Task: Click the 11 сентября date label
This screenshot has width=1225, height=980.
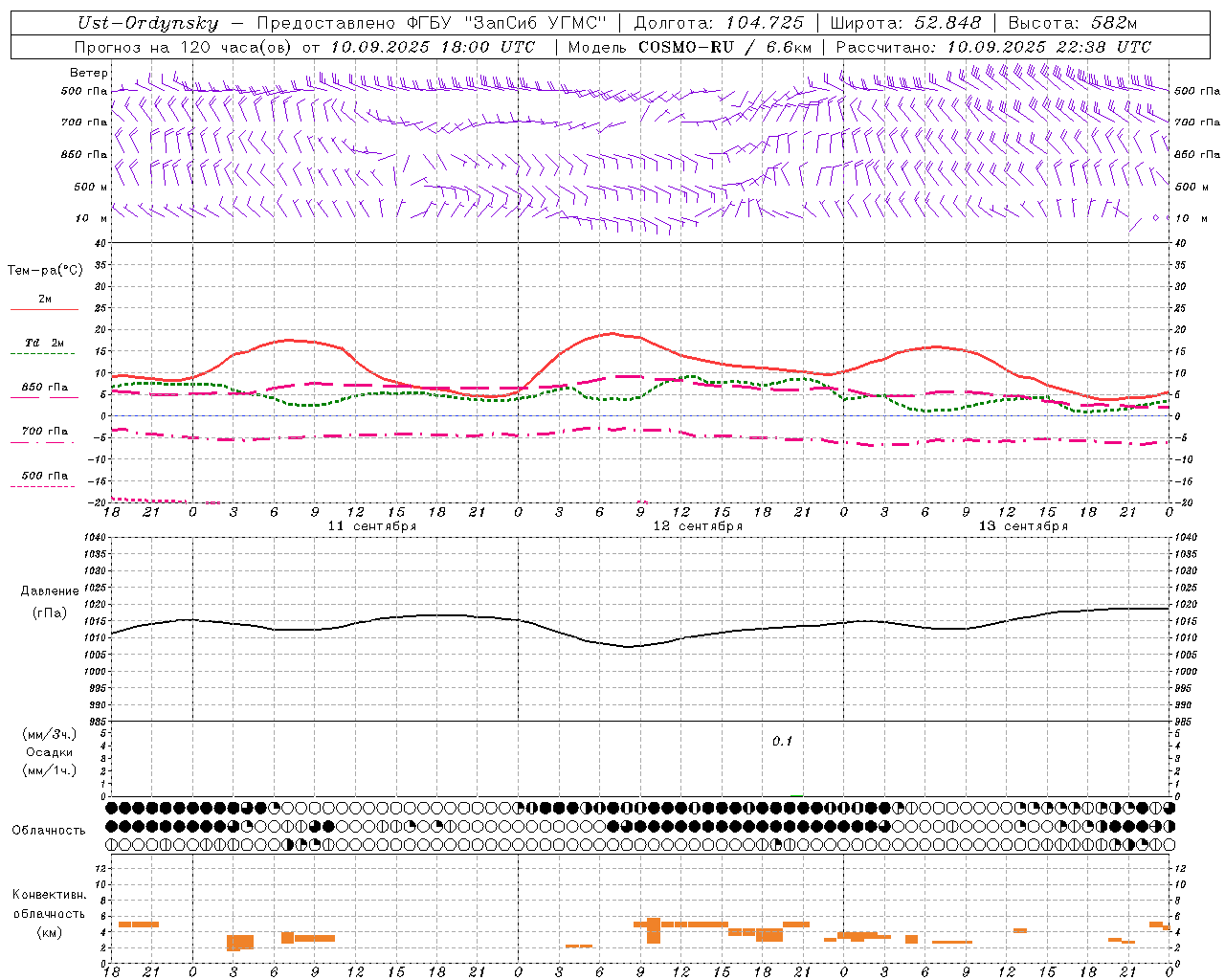Action: (x=372, y=526)
